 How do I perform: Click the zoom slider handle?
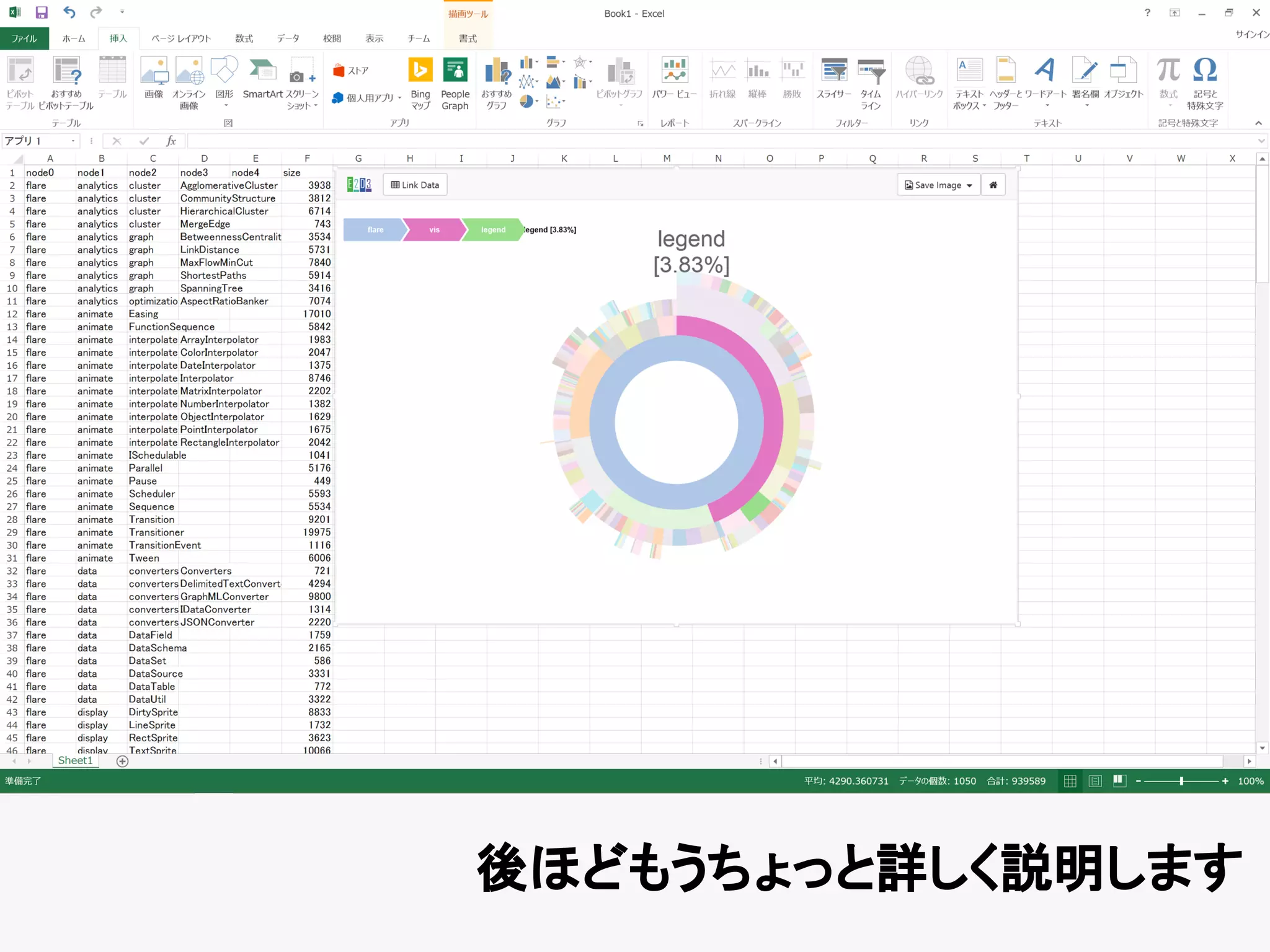(1181, 781)
